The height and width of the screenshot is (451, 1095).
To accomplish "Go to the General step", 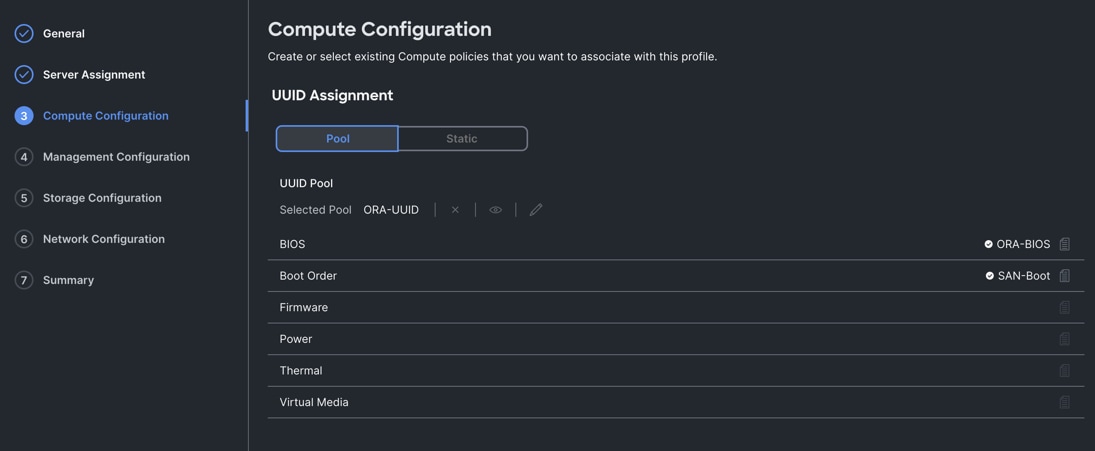I will (x=63, y=34).
